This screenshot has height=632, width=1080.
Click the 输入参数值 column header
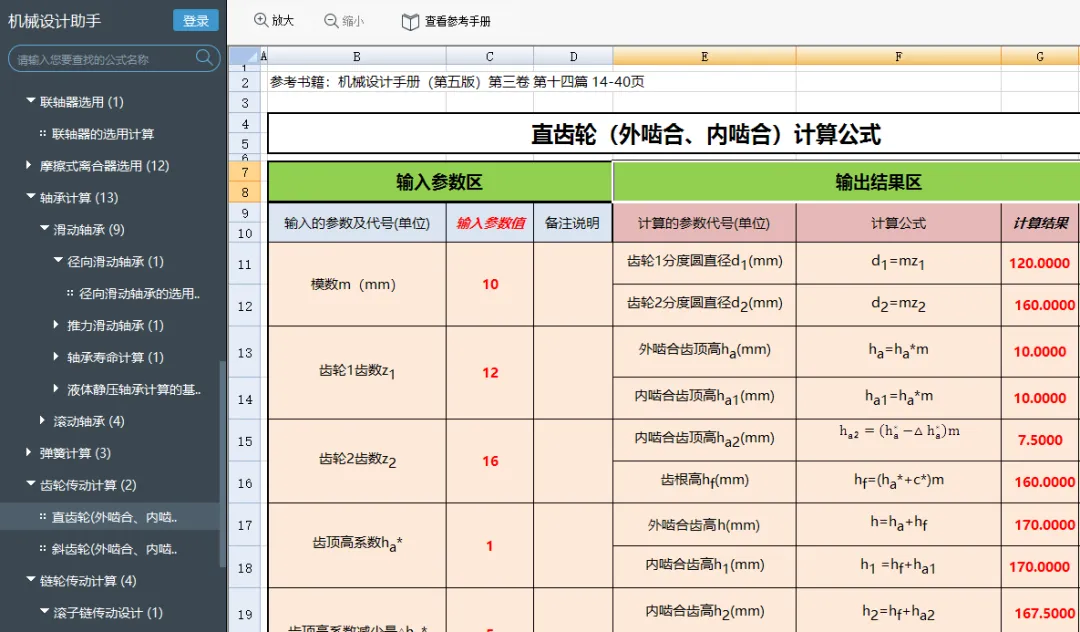[x=490, y=223]
